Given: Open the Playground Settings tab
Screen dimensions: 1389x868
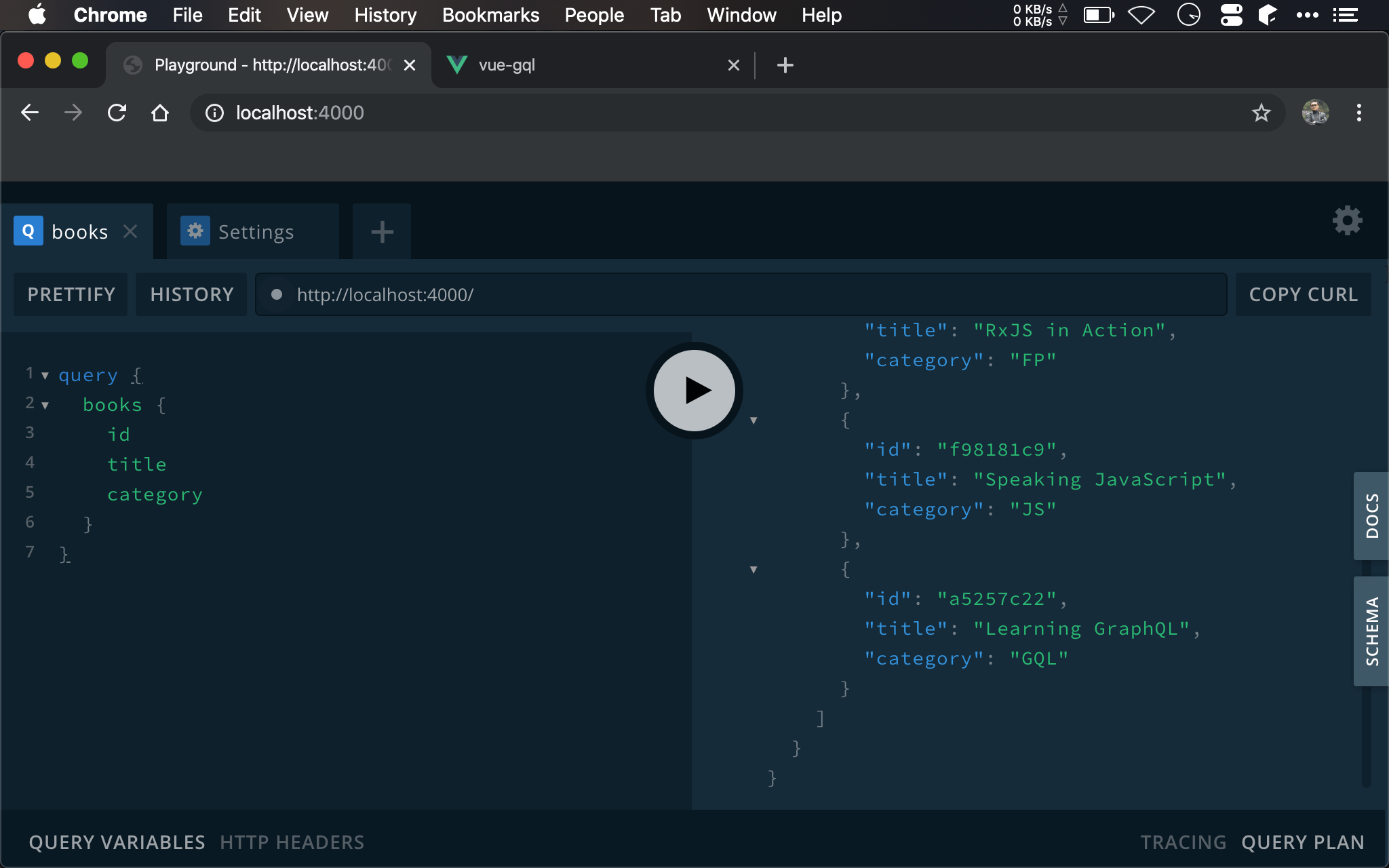Looking at the screenshot, I should (x=253, y=231).
